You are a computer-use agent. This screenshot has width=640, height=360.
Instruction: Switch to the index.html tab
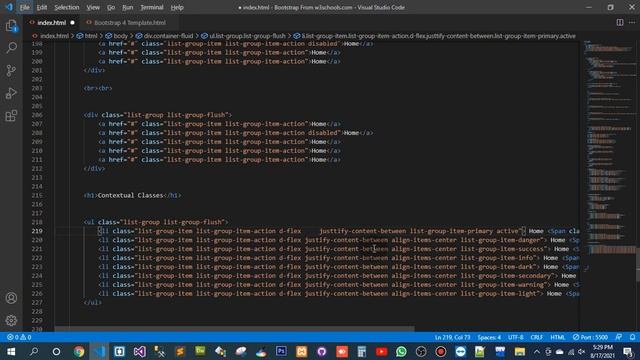[x=51, y=23]
